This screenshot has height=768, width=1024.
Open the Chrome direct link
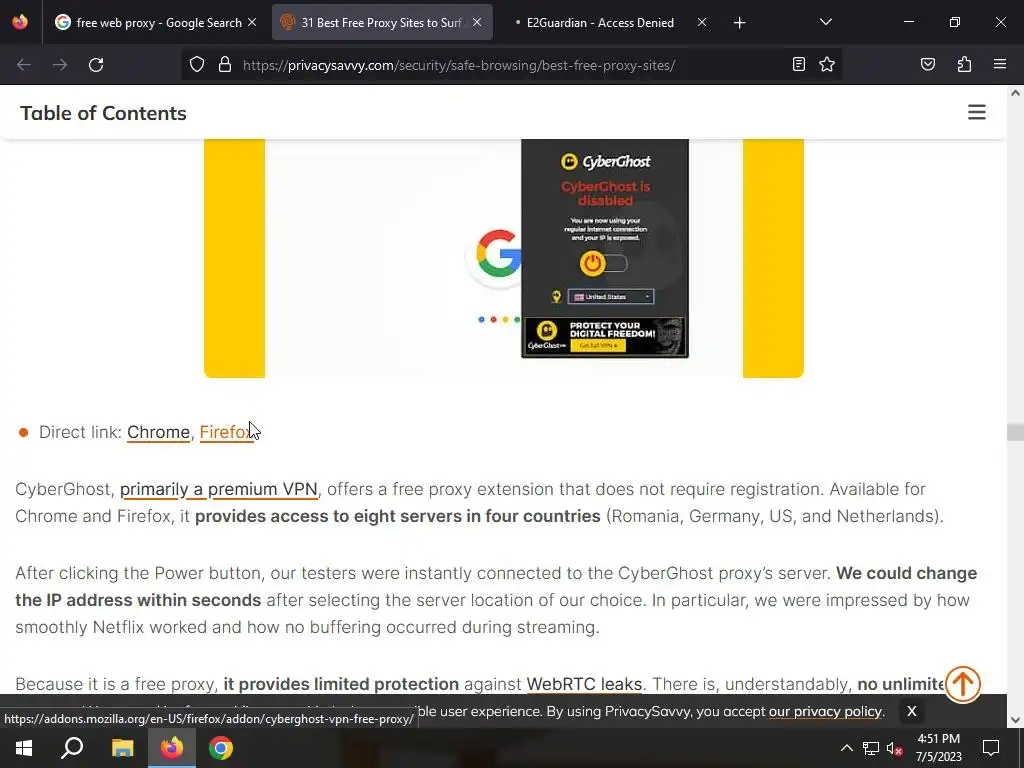pyautogui.click(x=158, y=432)
